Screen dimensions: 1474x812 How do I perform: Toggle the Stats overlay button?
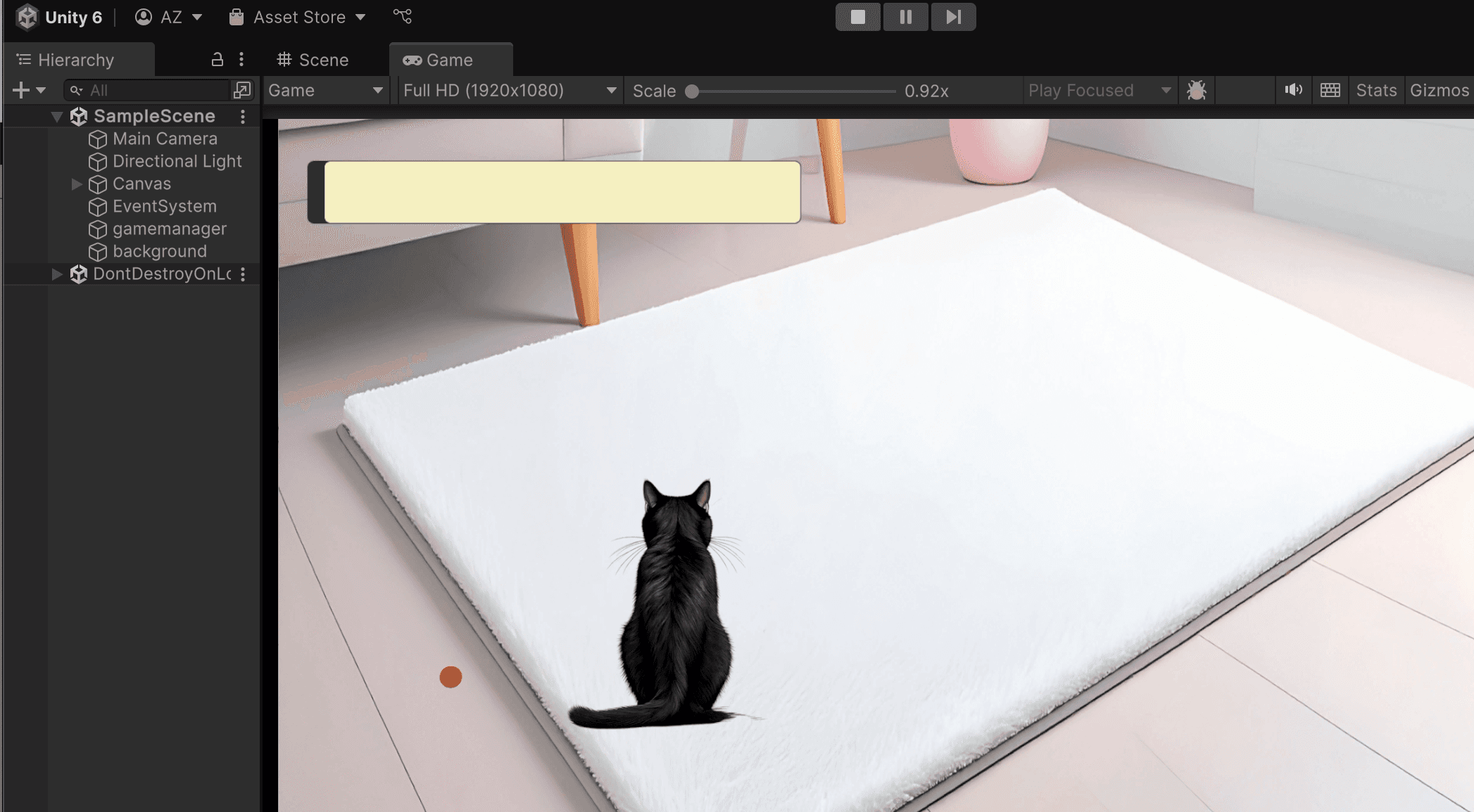[x=1375, y=90]
